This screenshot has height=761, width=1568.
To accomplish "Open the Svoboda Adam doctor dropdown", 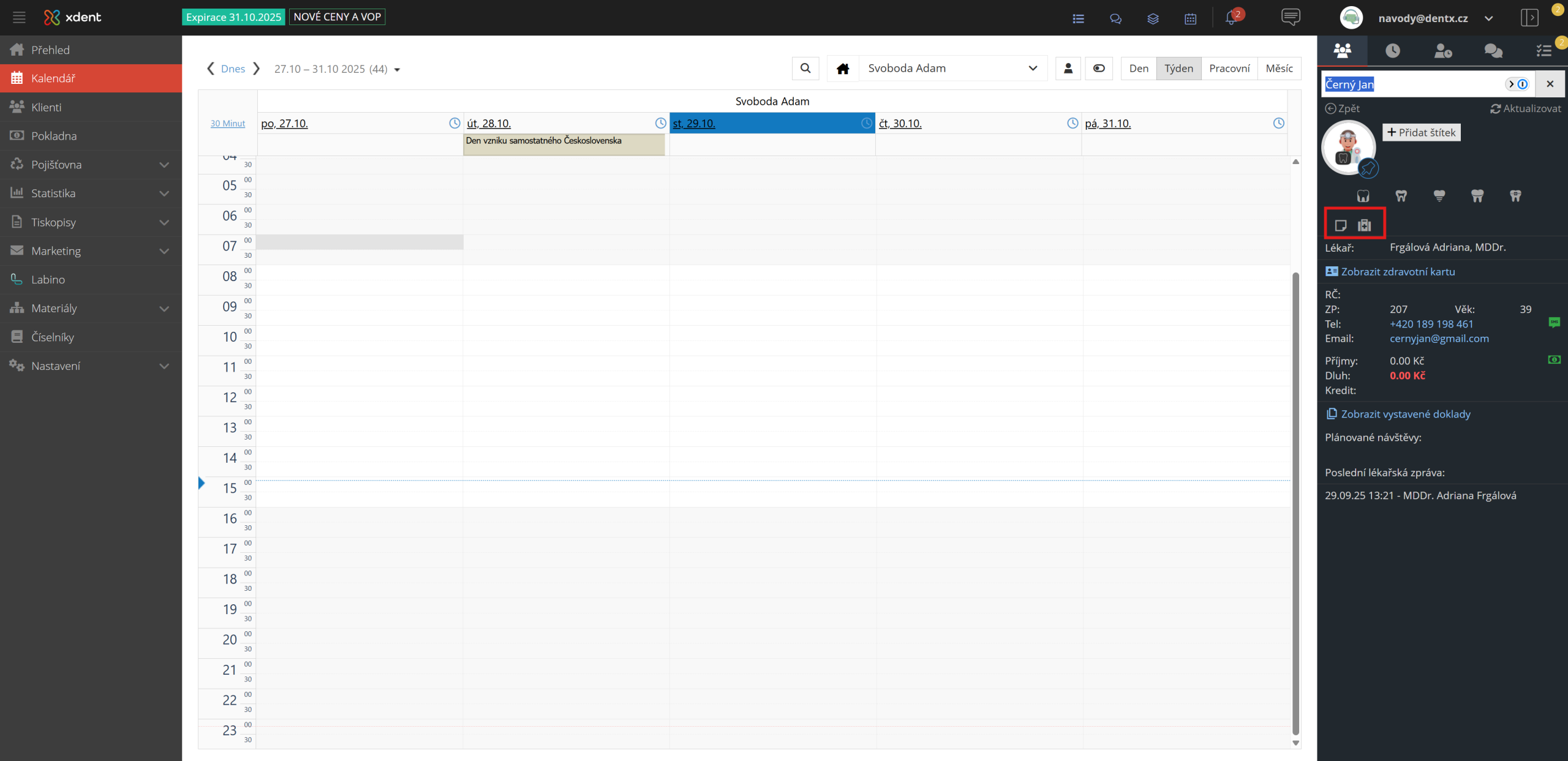I will point(952,69).
